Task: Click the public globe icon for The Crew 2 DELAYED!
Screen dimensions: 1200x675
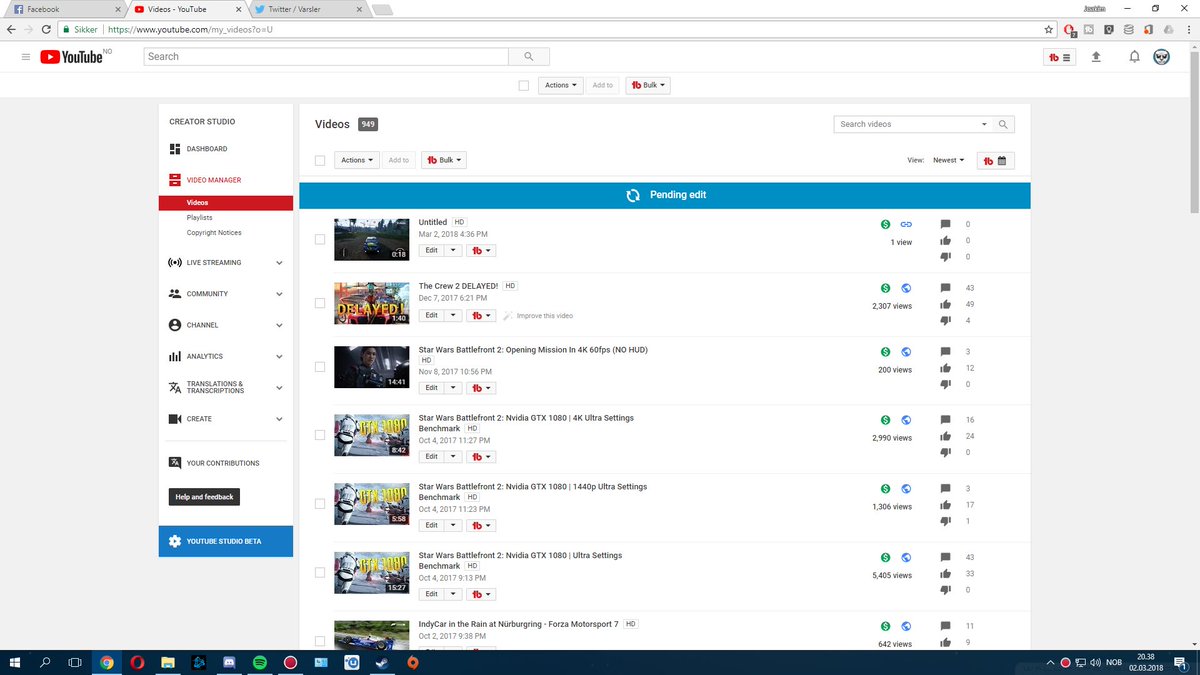Action: click(906, 288)
